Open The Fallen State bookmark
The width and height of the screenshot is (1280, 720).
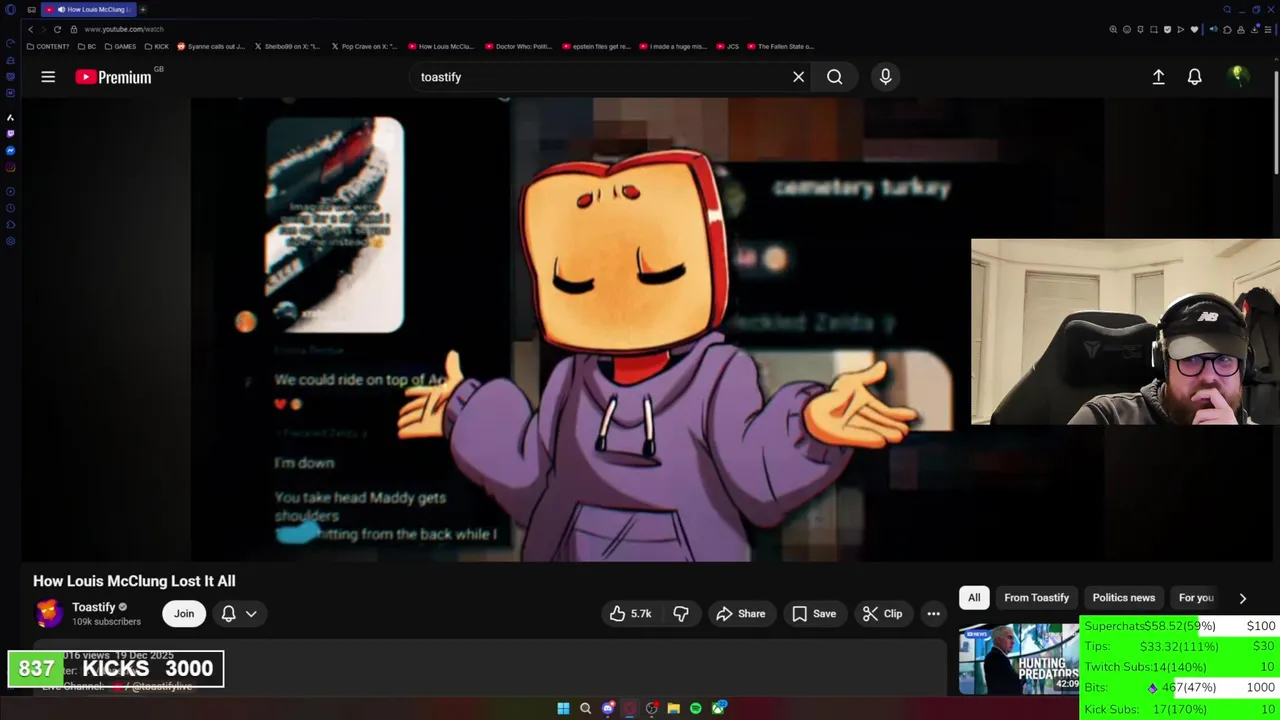click(x=781, y=46)
